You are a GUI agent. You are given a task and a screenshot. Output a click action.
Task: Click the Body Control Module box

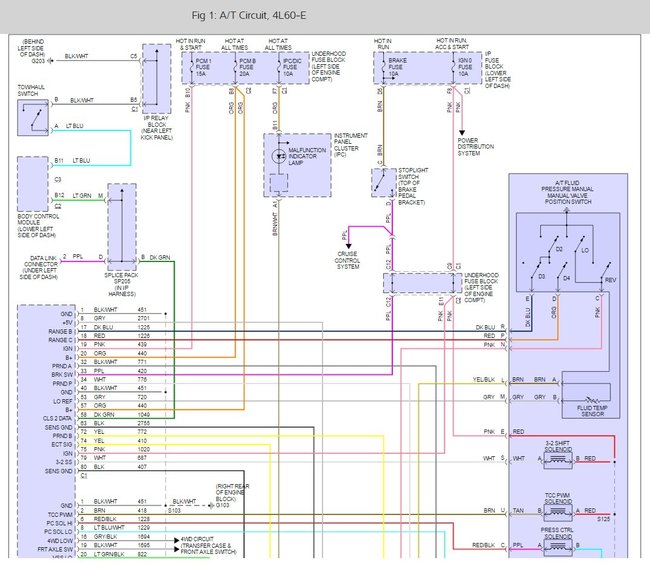tap(33, 184)
